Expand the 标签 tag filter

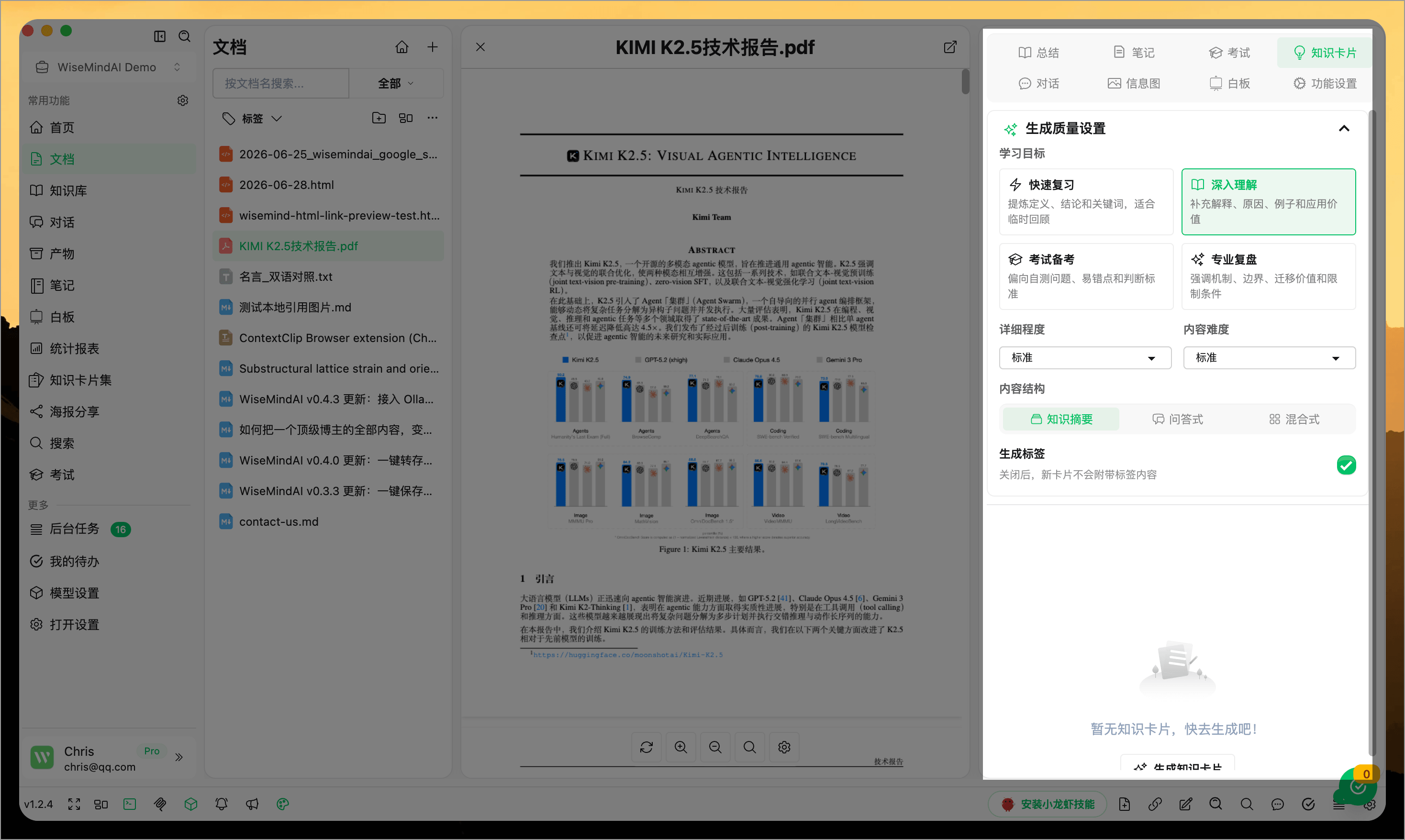[x=252, y=118]
